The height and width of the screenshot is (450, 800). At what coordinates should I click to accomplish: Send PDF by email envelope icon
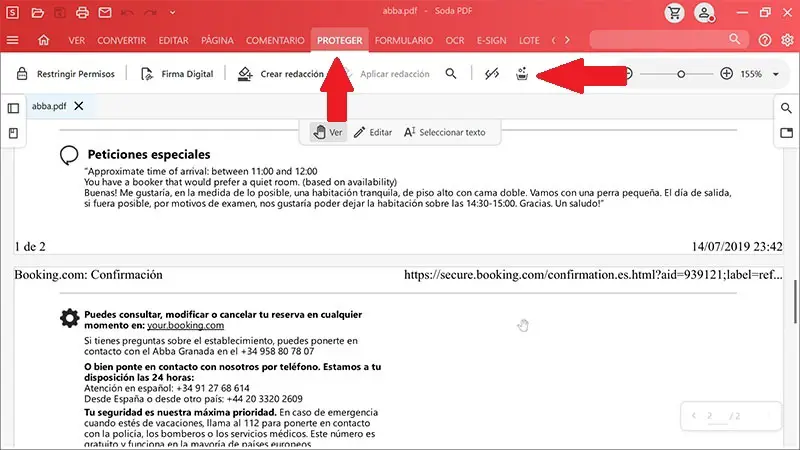coord(105,12)
